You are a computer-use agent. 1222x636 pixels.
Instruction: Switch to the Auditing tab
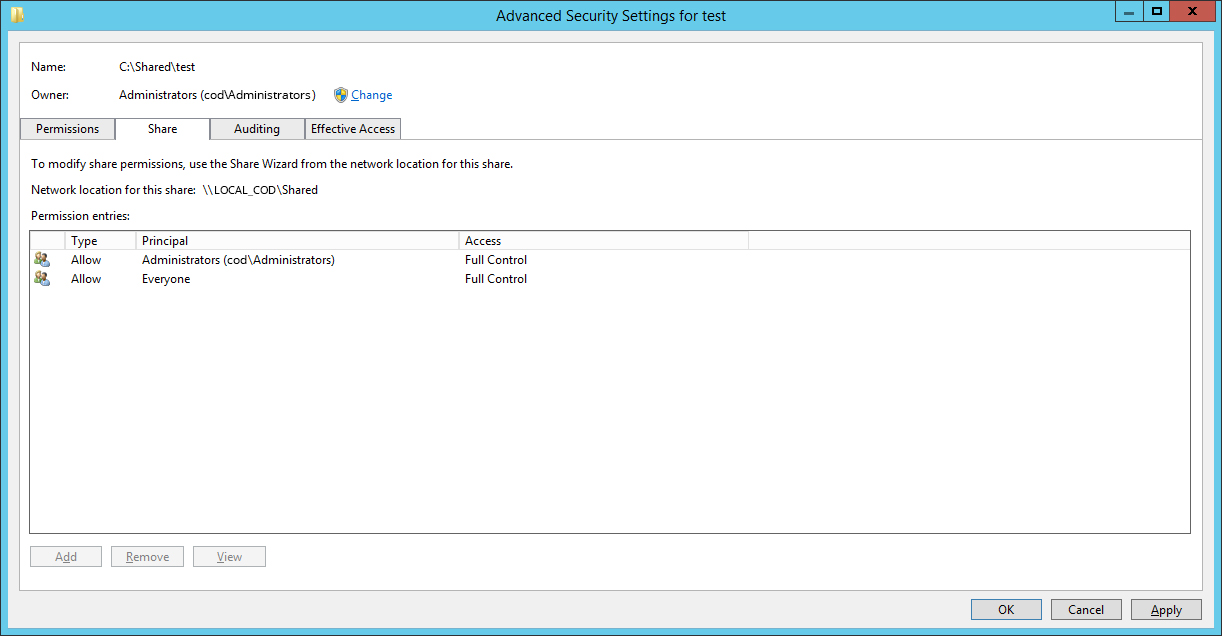(x=257, y=129)
